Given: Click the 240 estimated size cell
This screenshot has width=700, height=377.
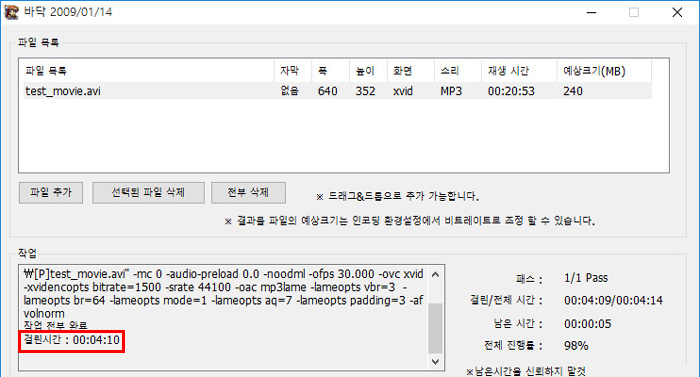Looking at the screenshot, I should pyautogui.click(x=573, y=91).
